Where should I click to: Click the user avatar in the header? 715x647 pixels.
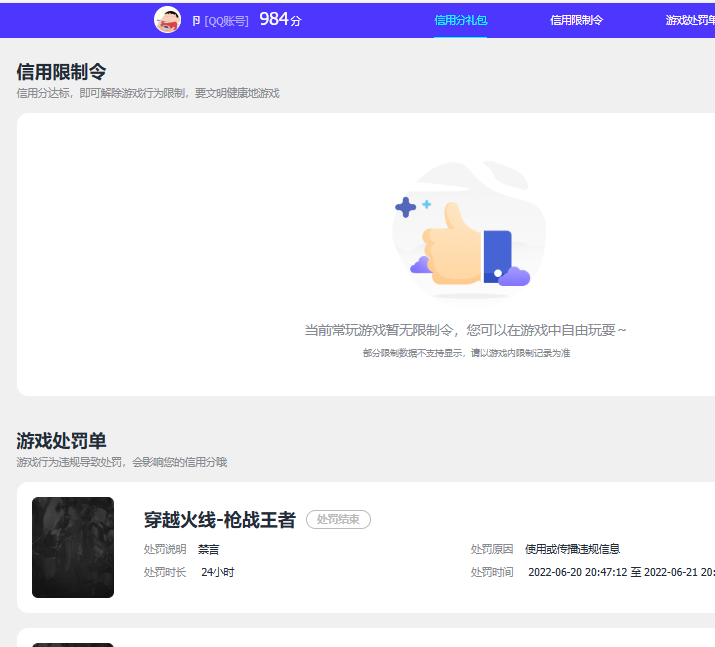coord(167,20)
